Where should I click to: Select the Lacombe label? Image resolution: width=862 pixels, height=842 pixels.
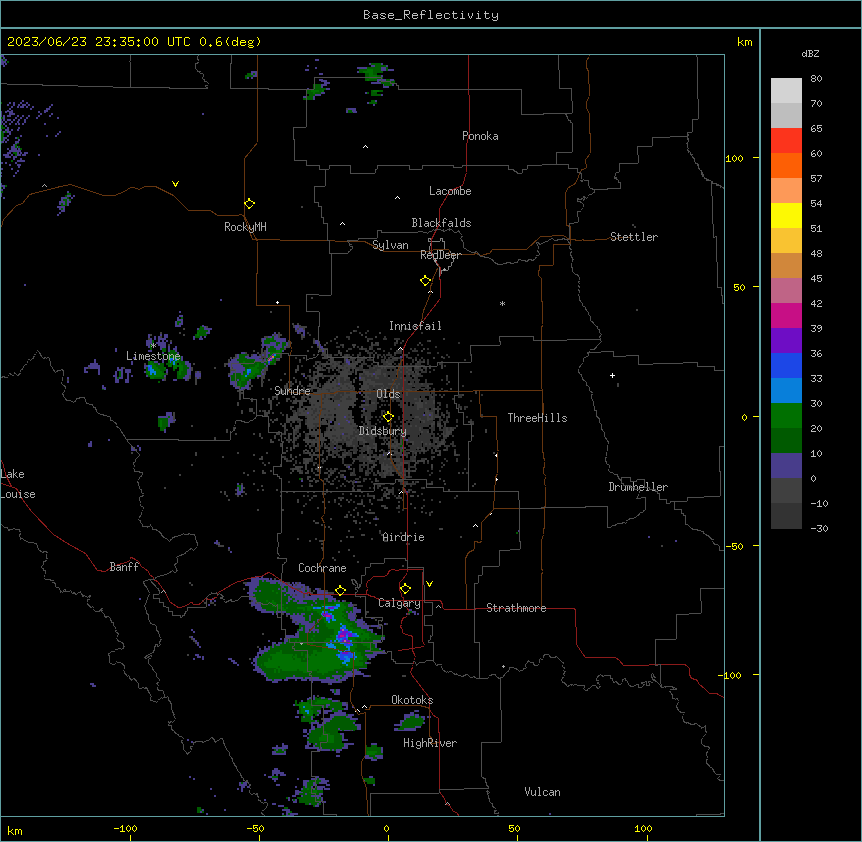(x=450, y=191)
